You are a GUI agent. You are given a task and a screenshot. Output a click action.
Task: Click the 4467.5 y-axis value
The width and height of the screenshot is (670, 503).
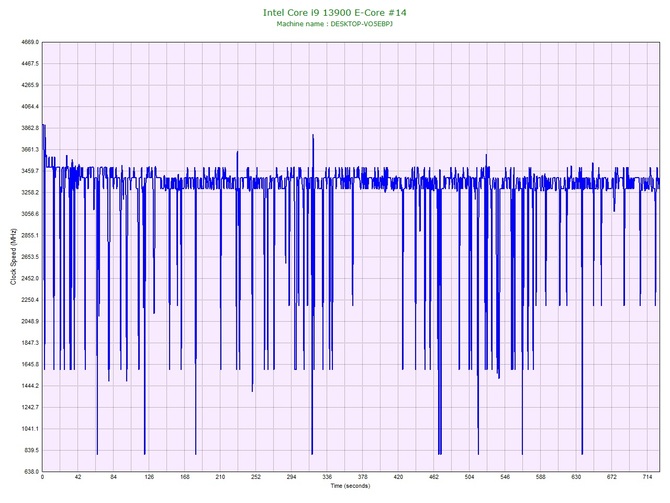(x=30, y=64)
